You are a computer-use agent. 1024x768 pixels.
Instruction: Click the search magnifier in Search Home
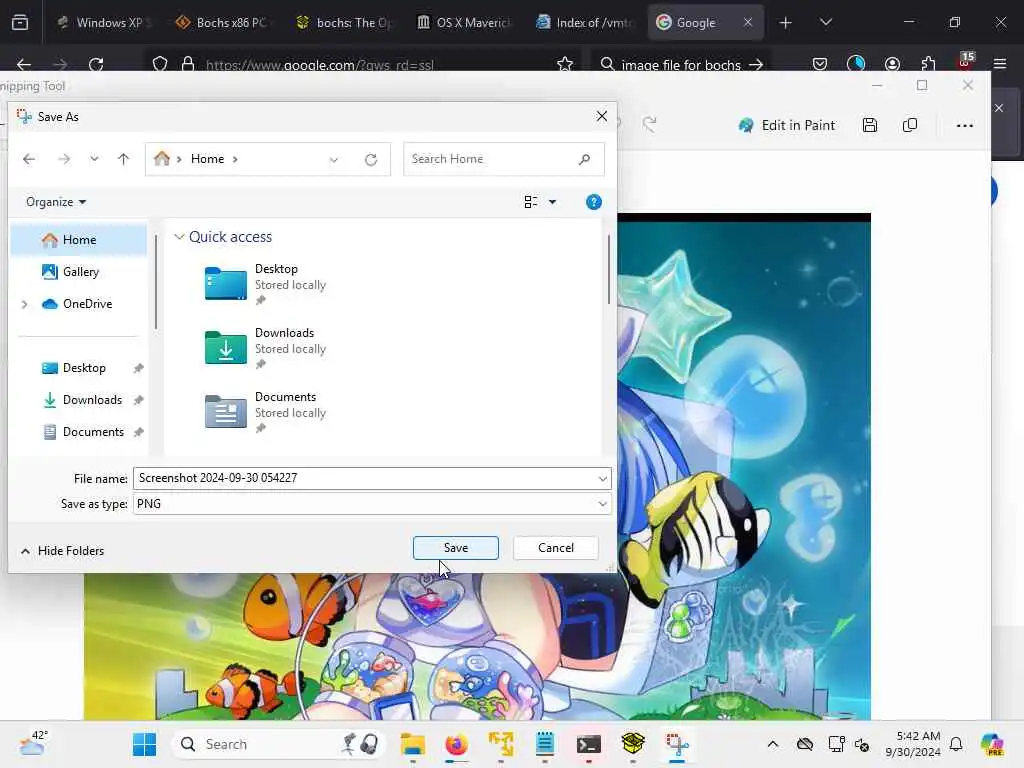[584, 159]
